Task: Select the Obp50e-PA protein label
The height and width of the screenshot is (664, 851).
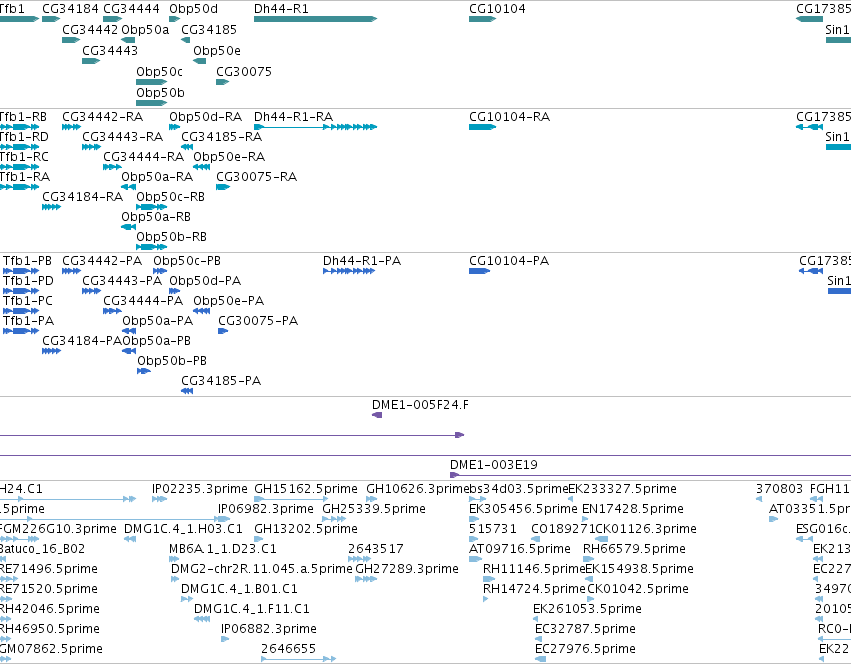Action: [x=228, y=302]
